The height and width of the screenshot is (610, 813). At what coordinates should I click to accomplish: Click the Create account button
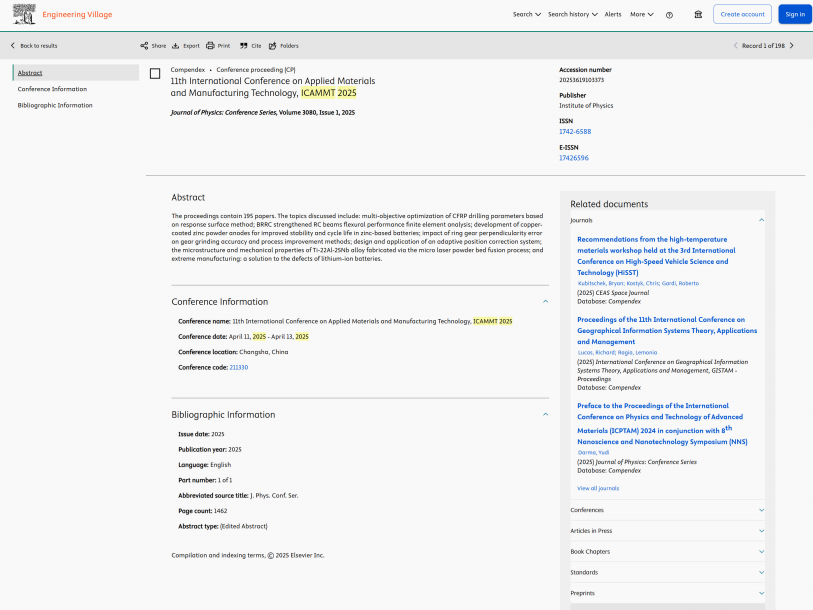[x=743, y=14]
